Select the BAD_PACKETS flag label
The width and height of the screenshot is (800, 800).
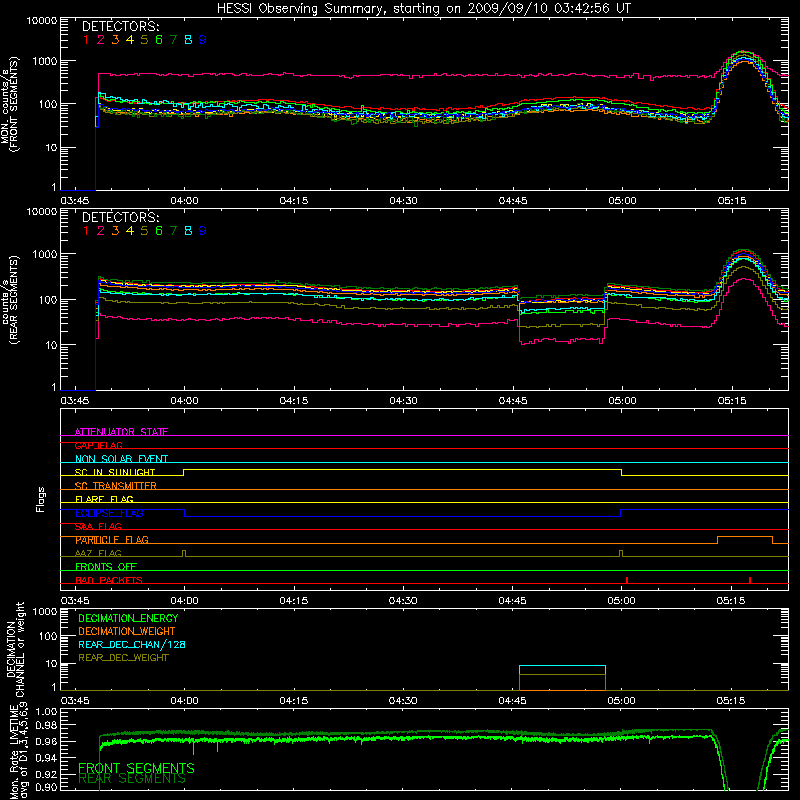pos(109,580)
